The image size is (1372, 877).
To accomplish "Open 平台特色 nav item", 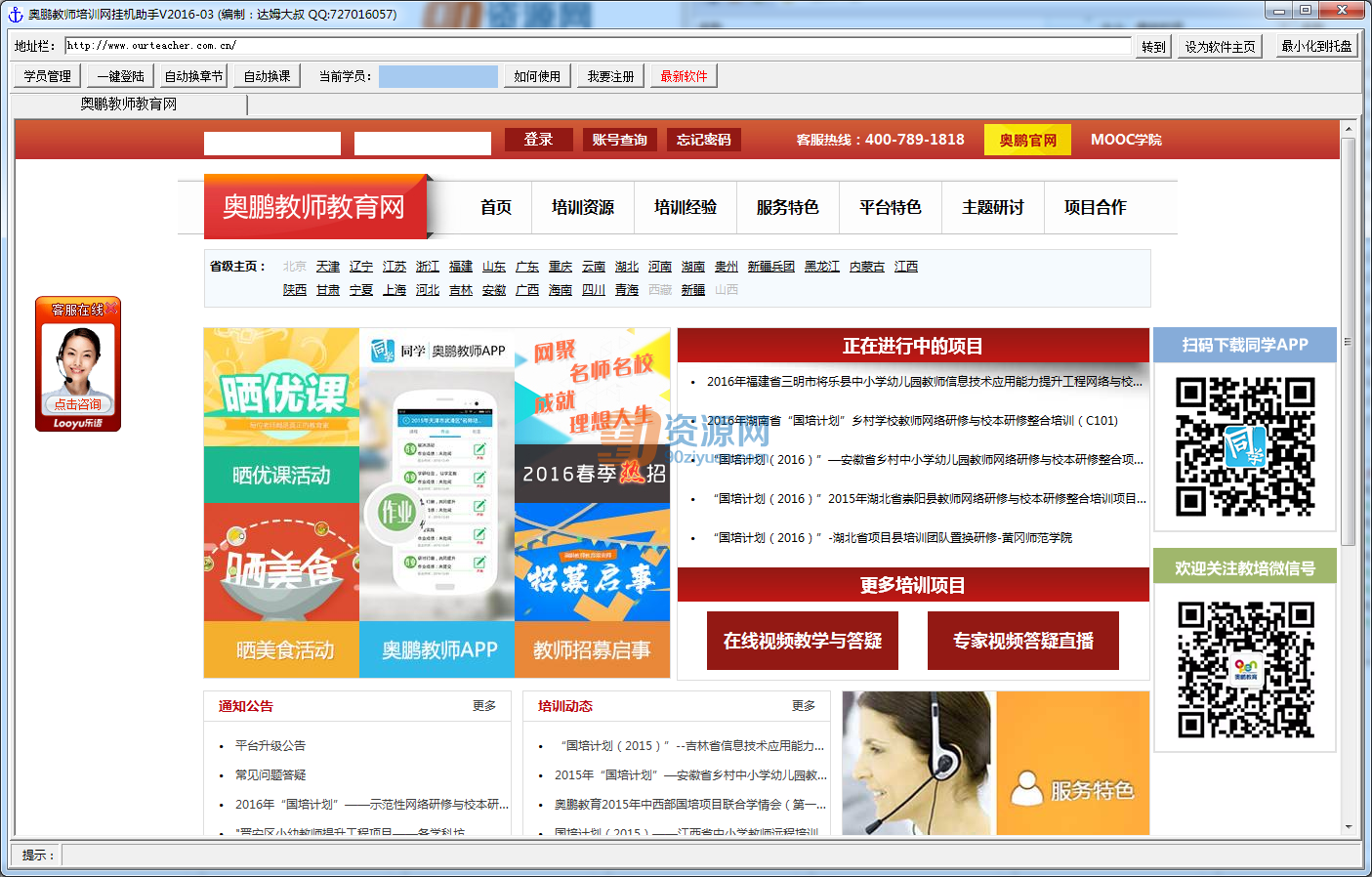I will [891, 207].
